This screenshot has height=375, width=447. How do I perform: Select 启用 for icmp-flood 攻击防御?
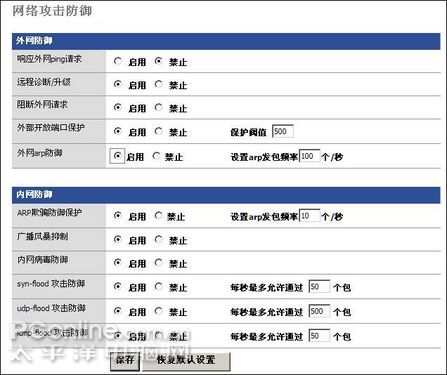[x=118, y=335]
